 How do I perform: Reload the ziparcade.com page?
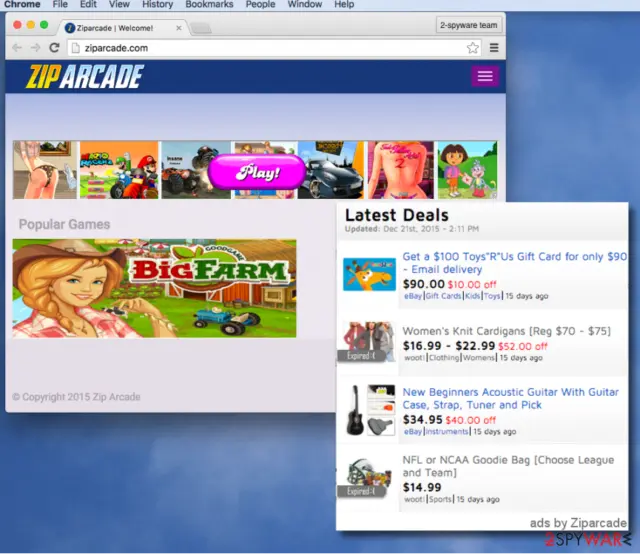click(x=54, y=48)
